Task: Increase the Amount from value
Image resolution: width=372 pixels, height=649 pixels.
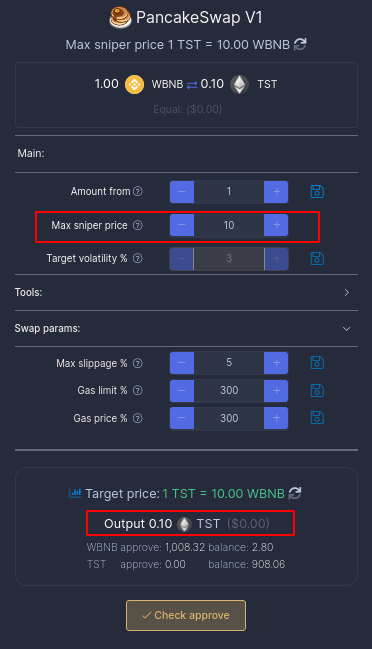Action: 276,192
